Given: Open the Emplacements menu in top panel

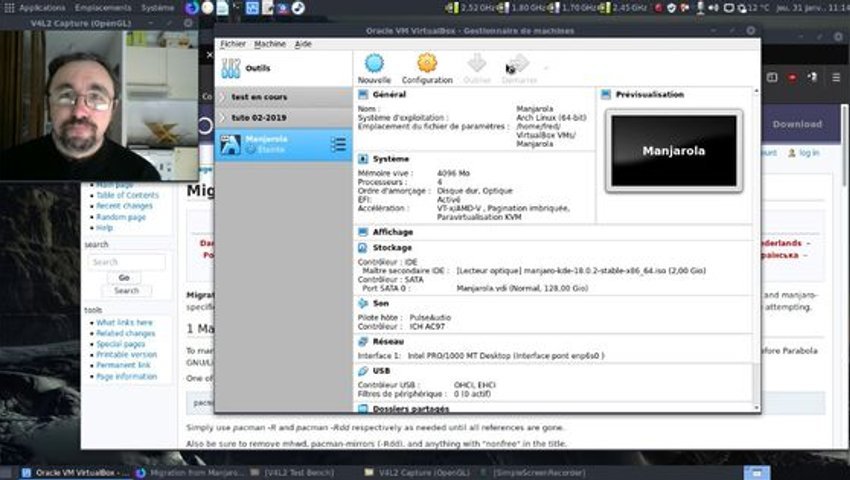Looking at the screenshot, I should coord(103,8).
